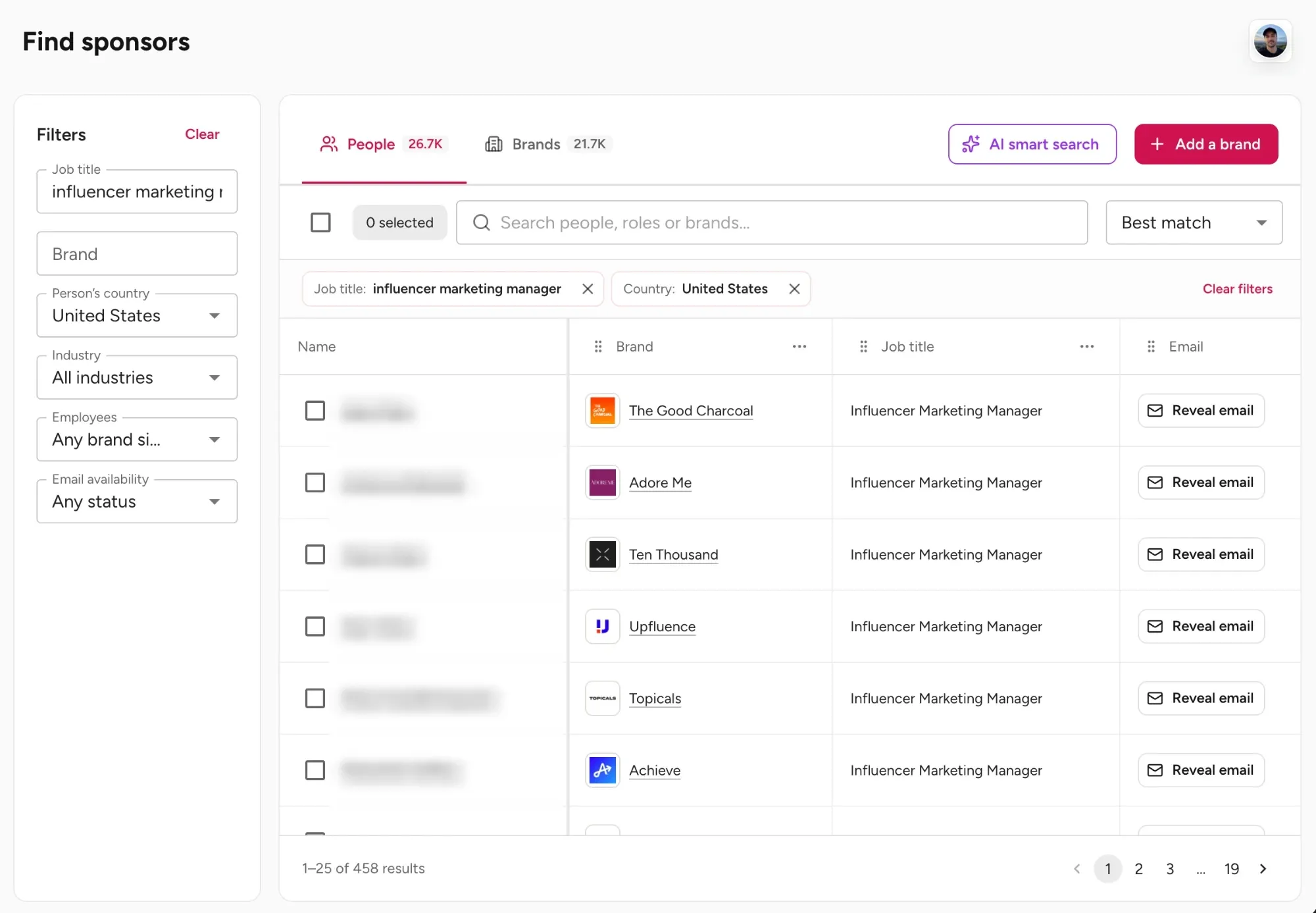Open the user profile avatar
Viewport: 1316px width, 913px height.
click(1270, 41)
